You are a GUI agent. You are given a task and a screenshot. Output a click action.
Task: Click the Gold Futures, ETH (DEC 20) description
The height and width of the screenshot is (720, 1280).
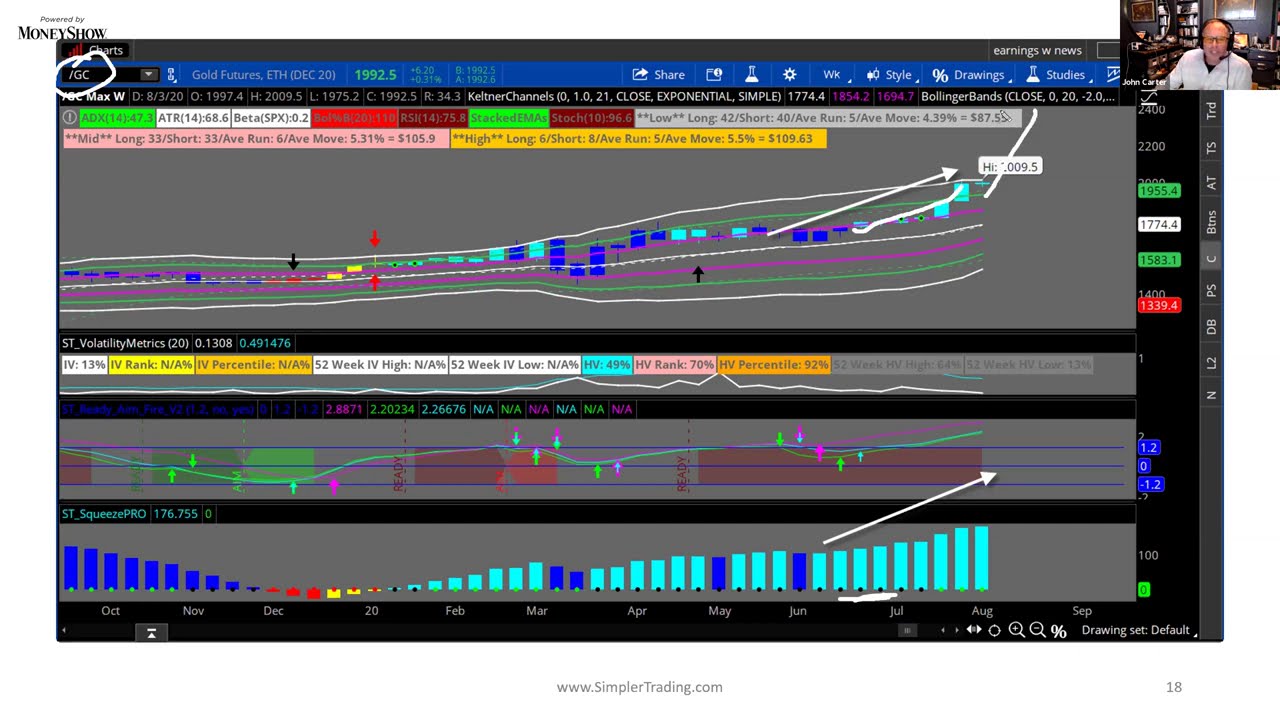[263, 75]
